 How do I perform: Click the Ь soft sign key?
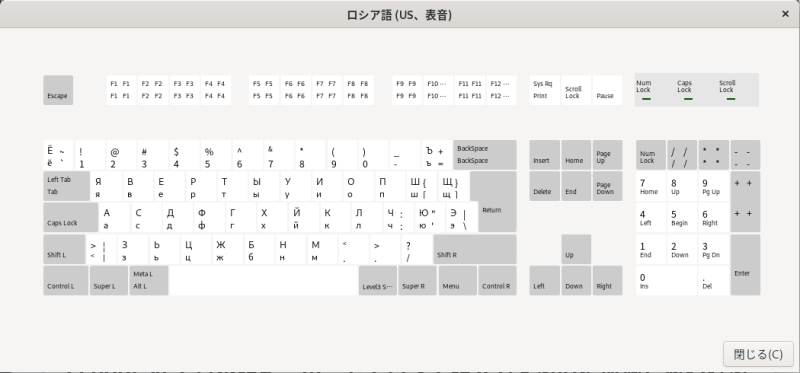coord(165,250)
